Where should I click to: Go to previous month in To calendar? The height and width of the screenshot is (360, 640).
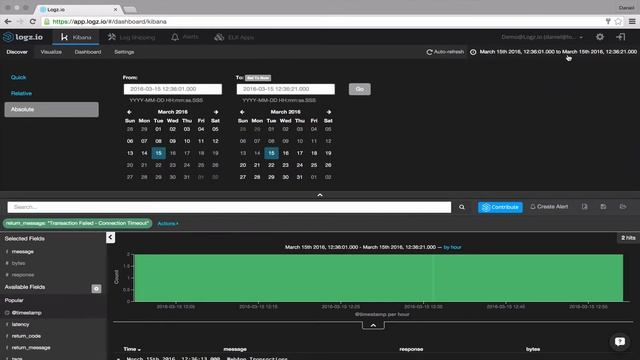tap(242, 112)
